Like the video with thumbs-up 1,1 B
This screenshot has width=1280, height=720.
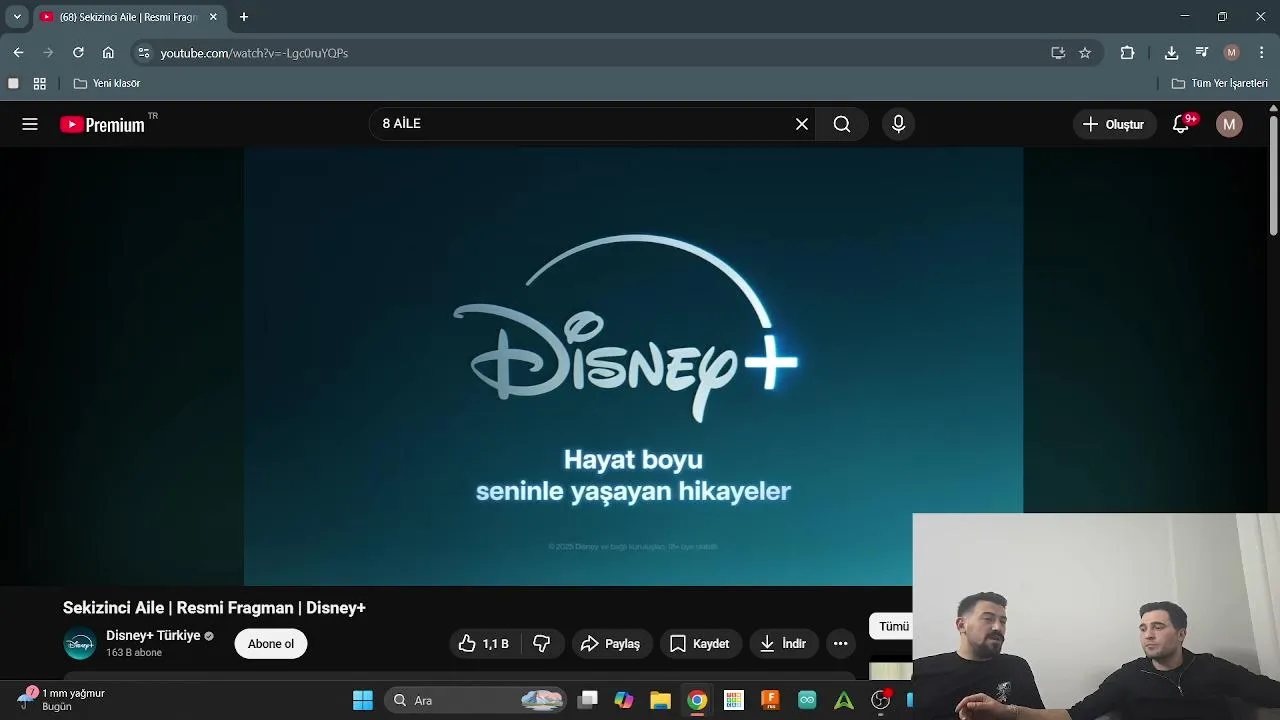click(484, 644)
